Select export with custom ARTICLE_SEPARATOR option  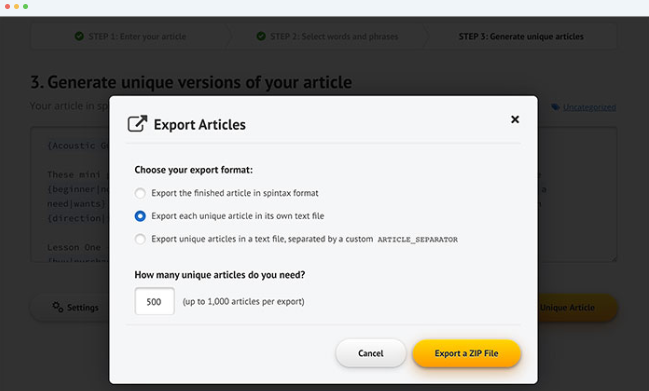[x=140, y=239]
